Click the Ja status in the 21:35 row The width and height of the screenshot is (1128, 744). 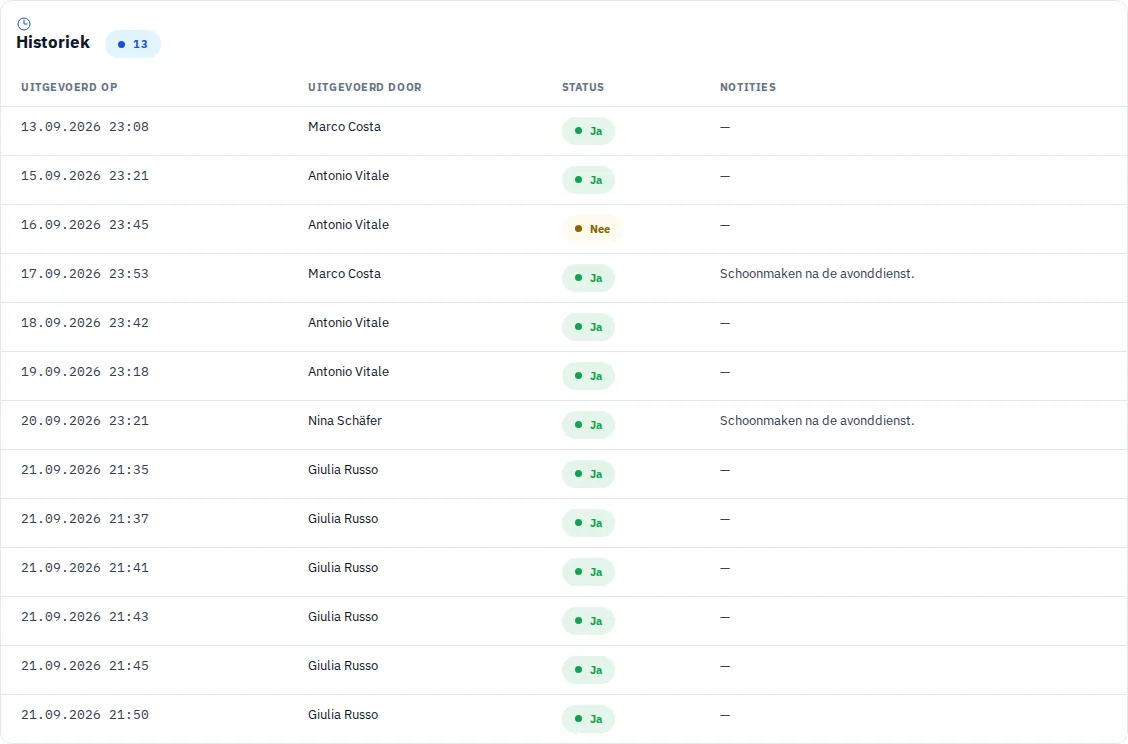(x=588, y=473)
